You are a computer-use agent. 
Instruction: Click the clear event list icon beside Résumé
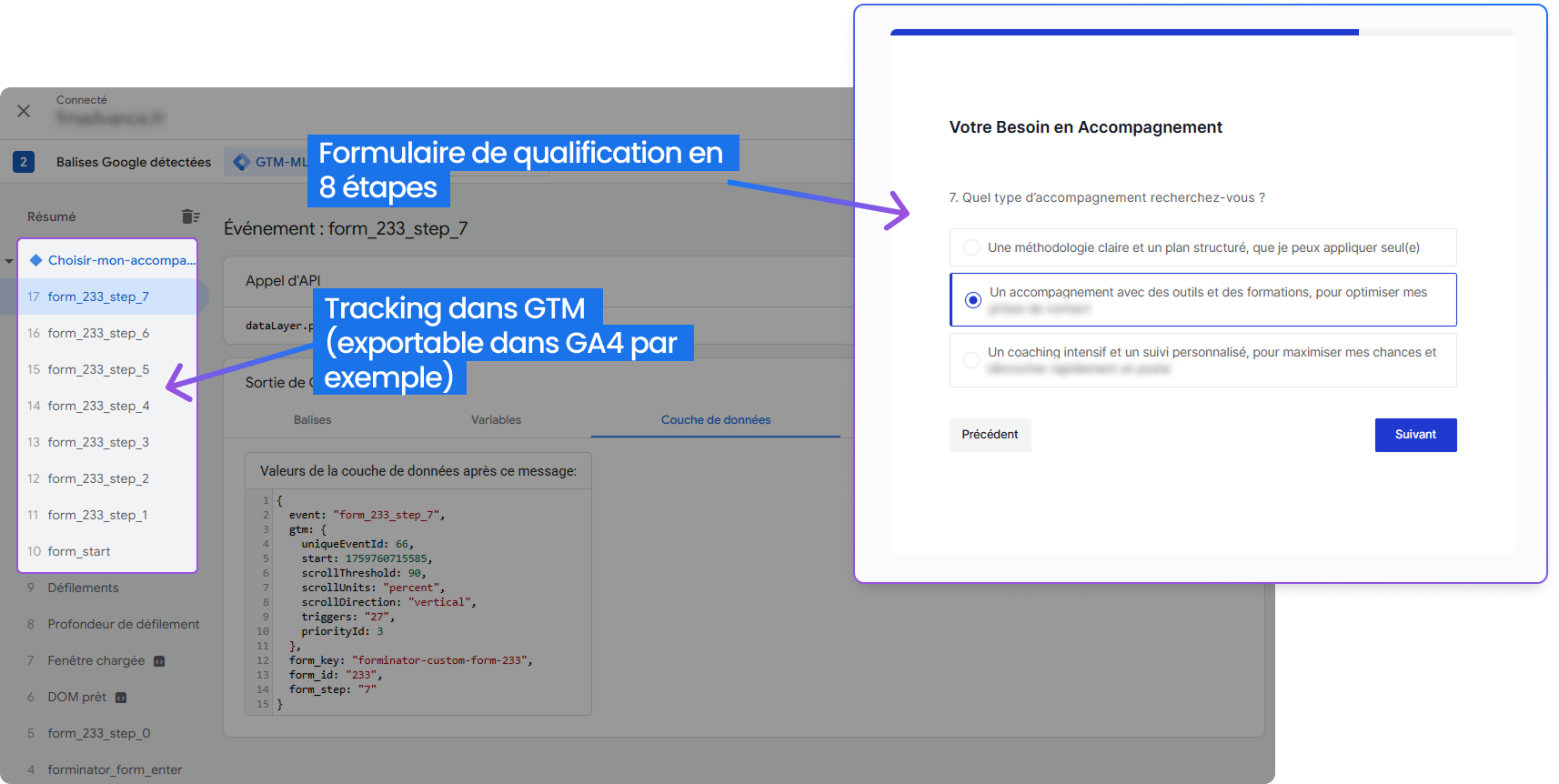click(x=190, y=216)
